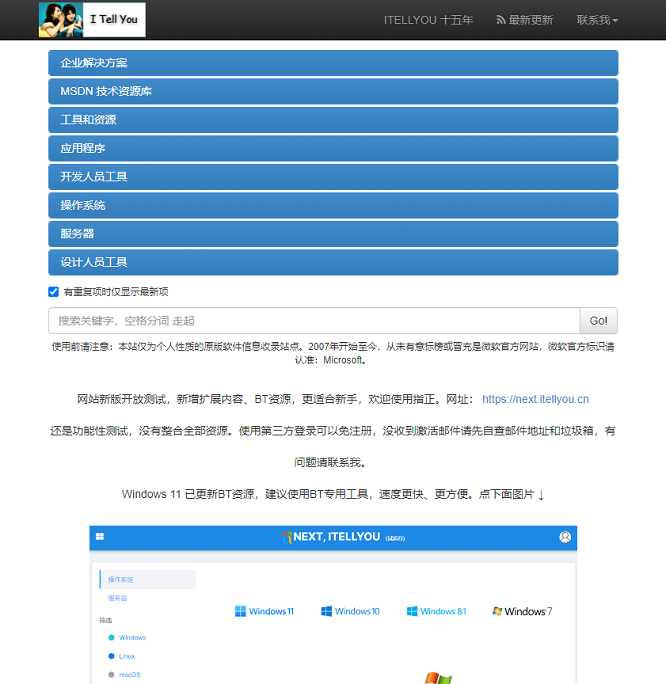Click the user avatar icon in banner
This screenshot has height=684, width=666.
pos(565,537)
